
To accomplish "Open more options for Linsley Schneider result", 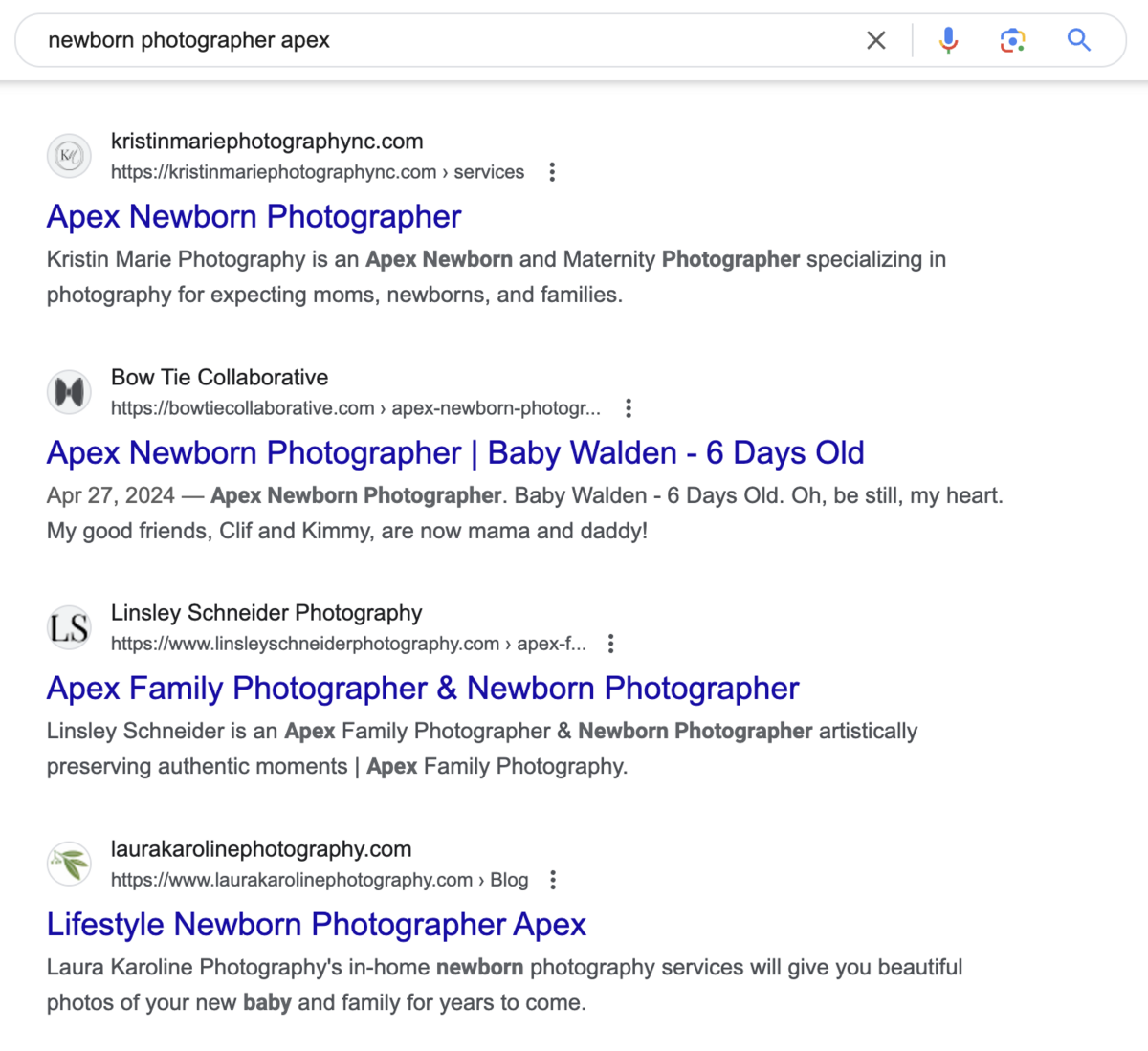I will (x=611, y=644).
